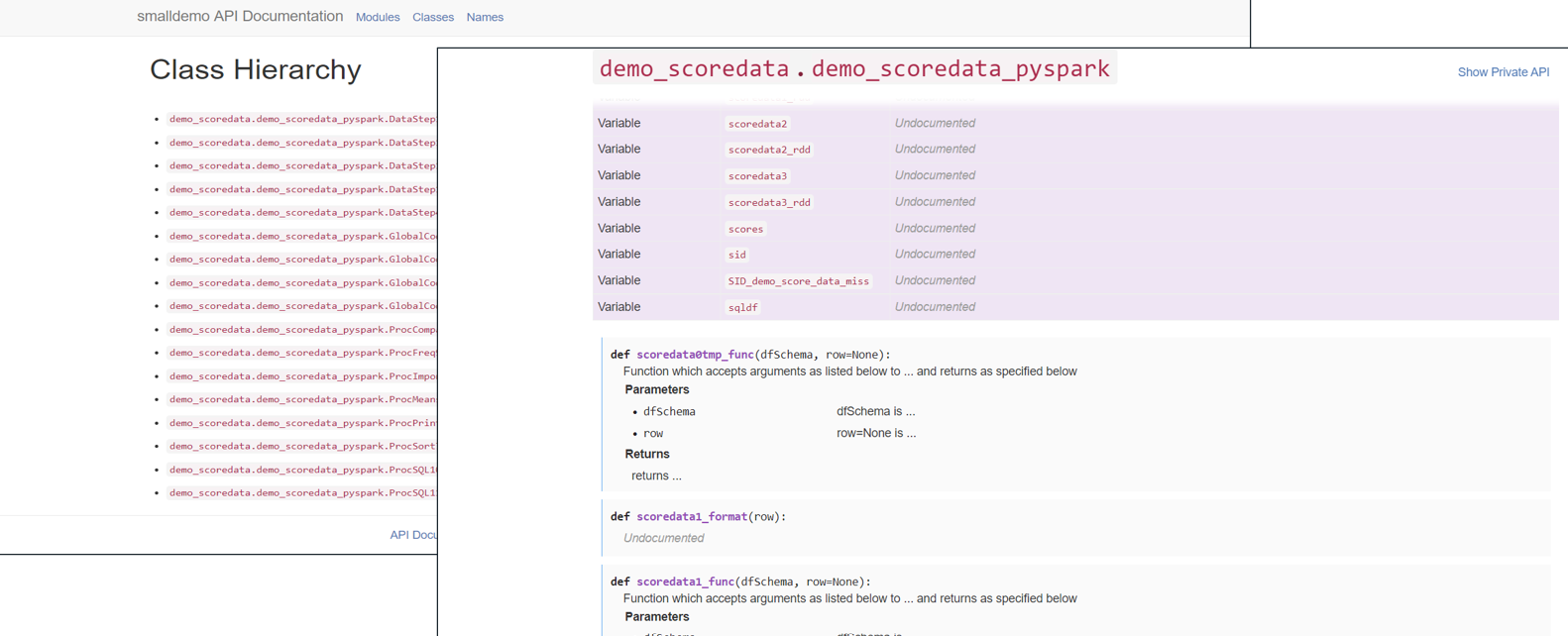Click the API Docu footer link
This screenshot has width=1568, height=636.
[413, 535]
